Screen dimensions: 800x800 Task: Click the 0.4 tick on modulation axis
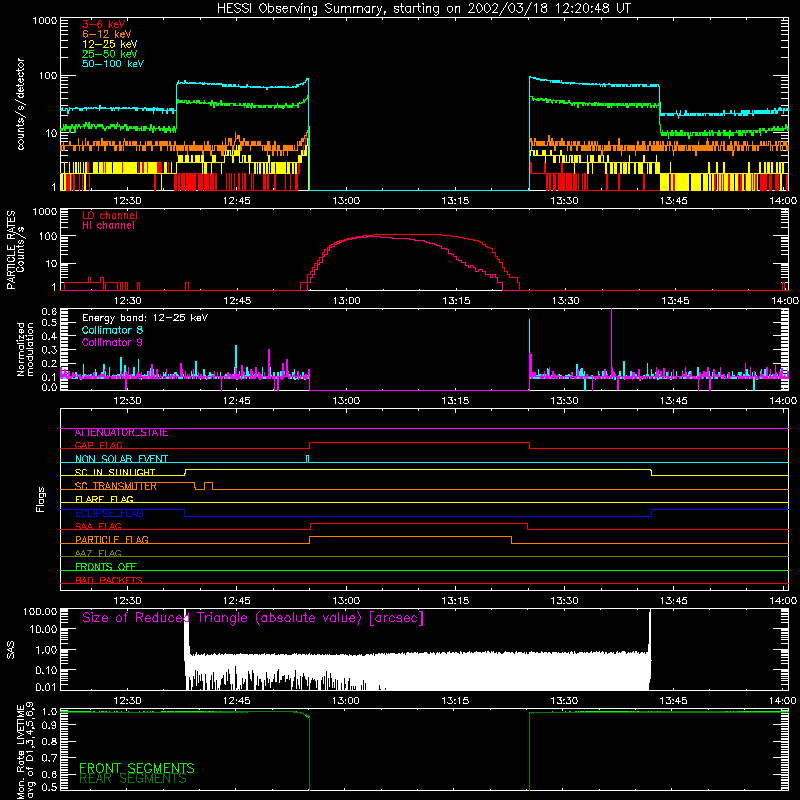pos(49,336)
